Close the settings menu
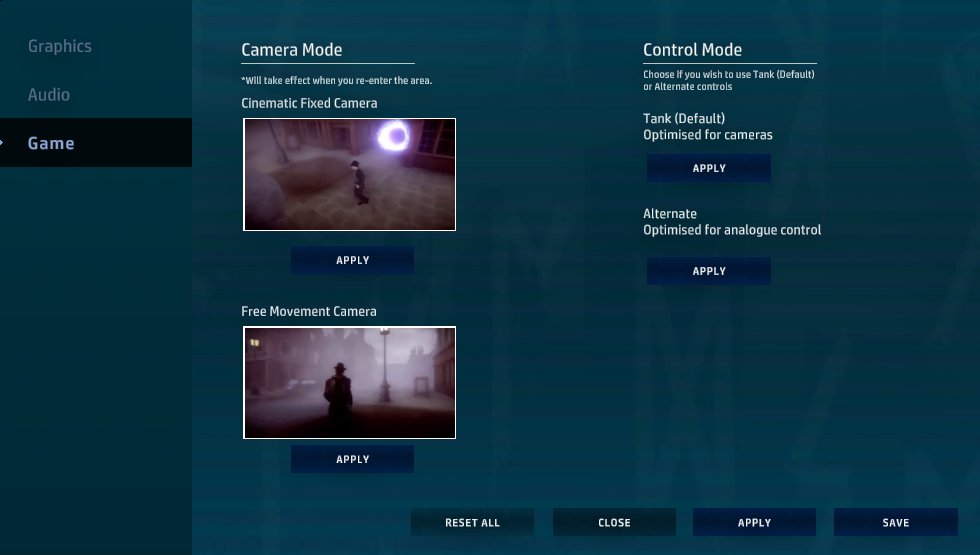 click(x=614, y=522)
